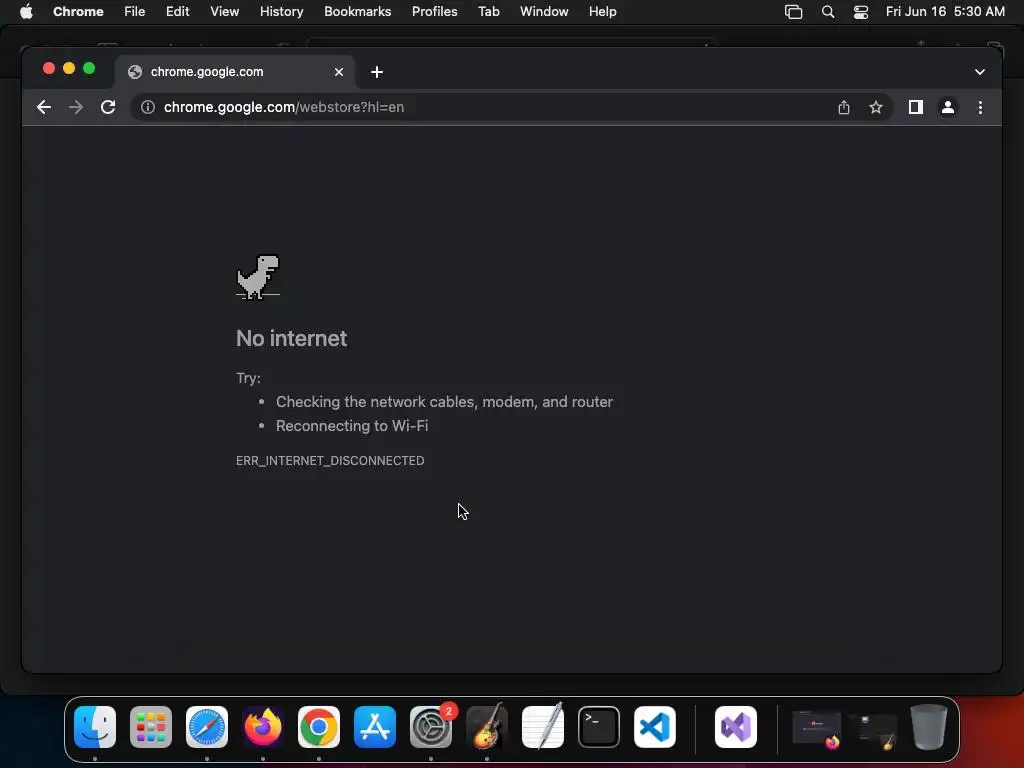Viewport: 1024px width, 768px height.
Task: Open Control Center in menu bar
Action: click(861, 12)
